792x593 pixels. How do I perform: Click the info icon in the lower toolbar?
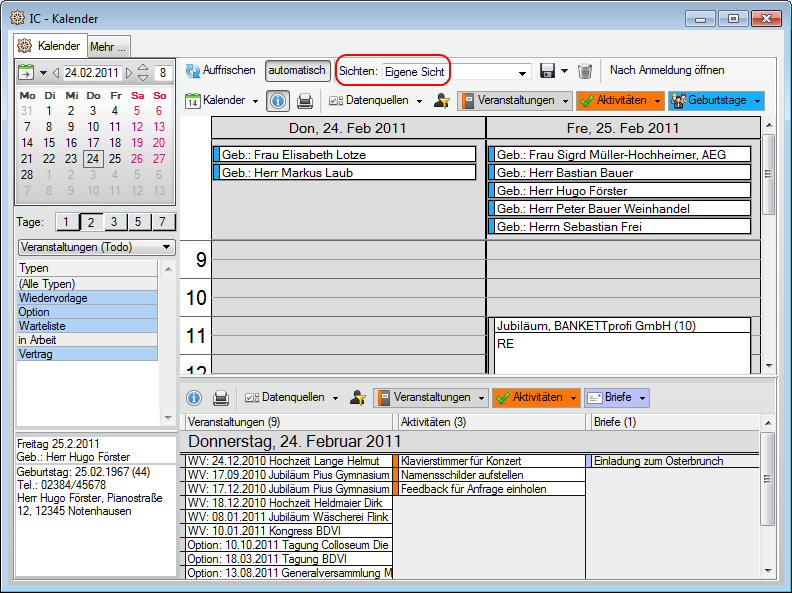click(x=194, y=398)
